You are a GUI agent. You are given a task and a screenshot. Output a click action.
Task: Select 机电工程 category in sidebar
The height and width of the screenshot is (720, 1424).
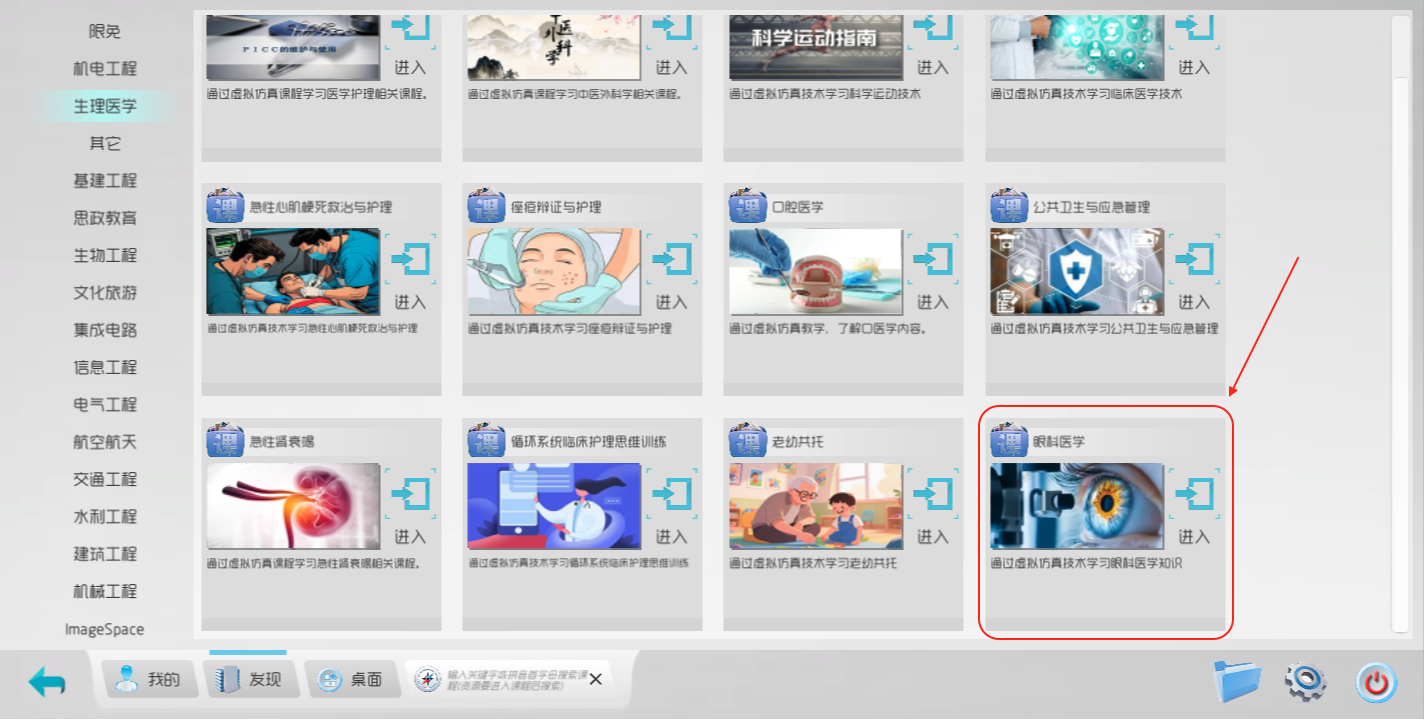pos(105,69)
